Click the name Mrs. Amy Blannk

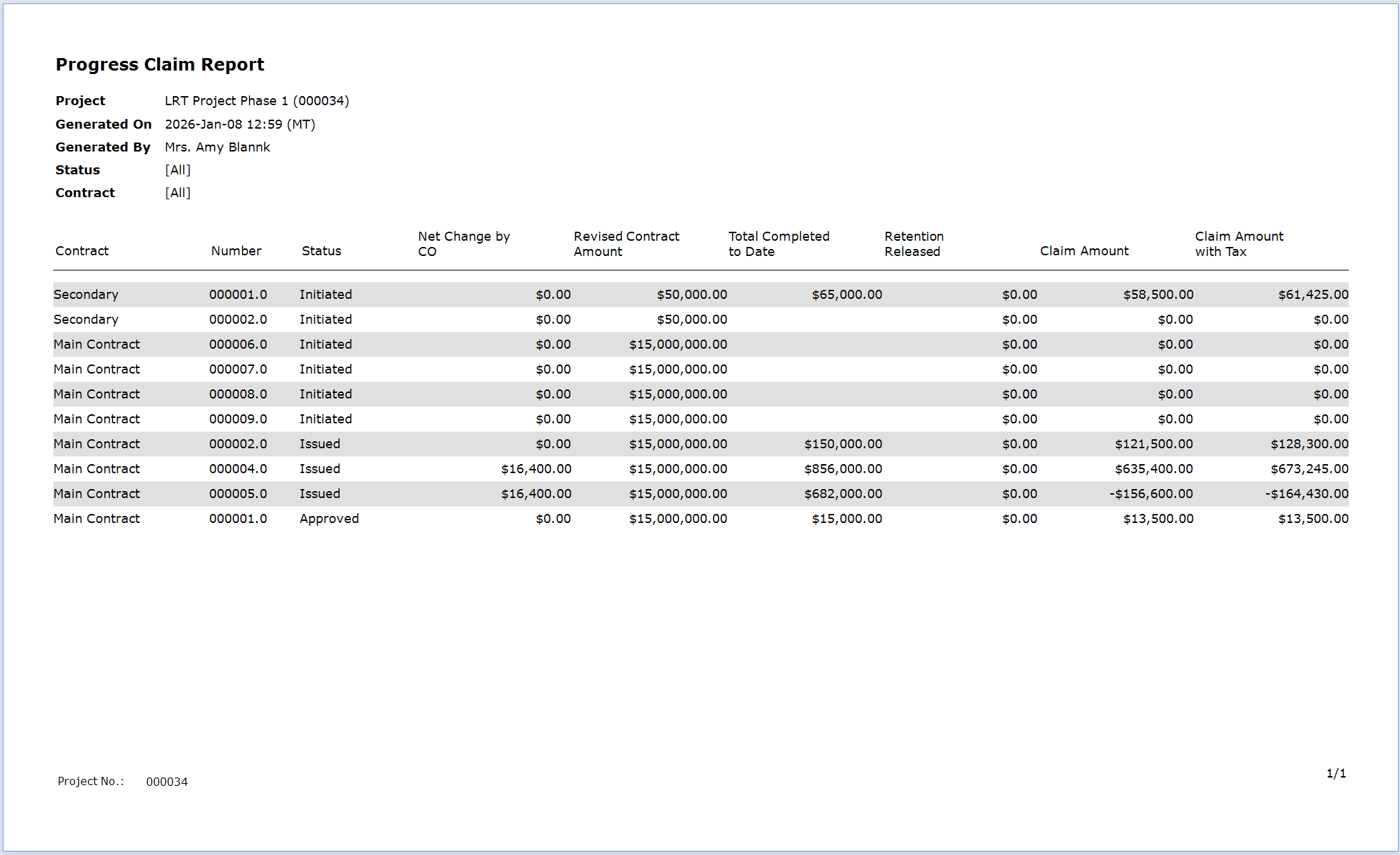(x=217, y=147)
